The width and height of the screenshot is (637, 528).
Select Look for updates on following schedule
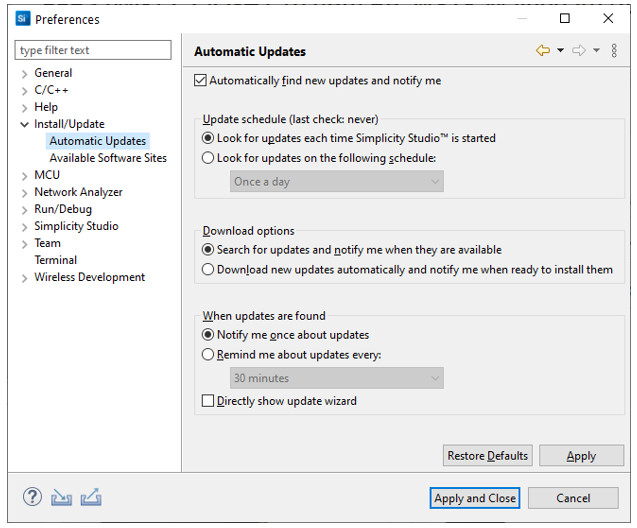pyautogui.click(x=208, y=158)
